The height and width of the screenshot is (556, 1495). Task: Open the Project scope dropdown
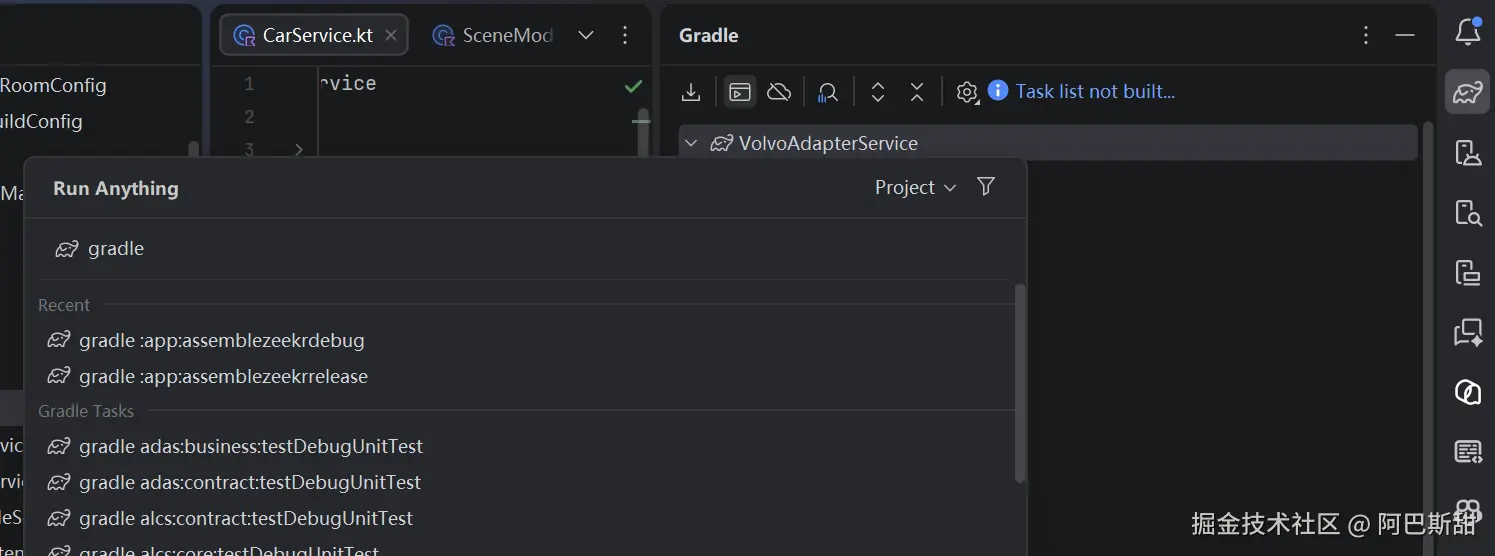click(x=915, y=187)
